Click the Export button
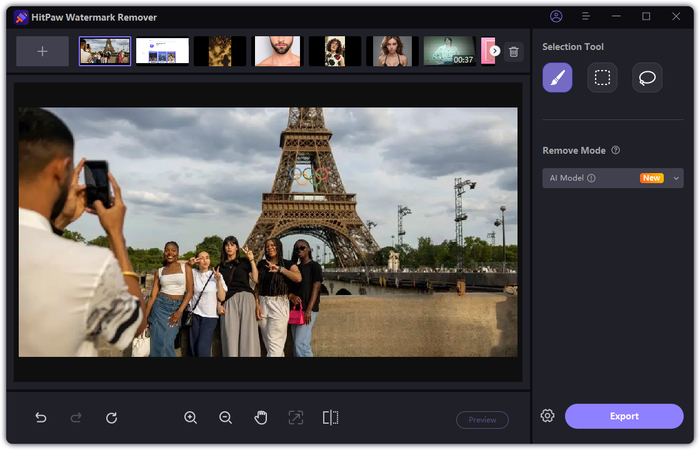Viewport: 700px width, 450px height. (x=624, y=416)
